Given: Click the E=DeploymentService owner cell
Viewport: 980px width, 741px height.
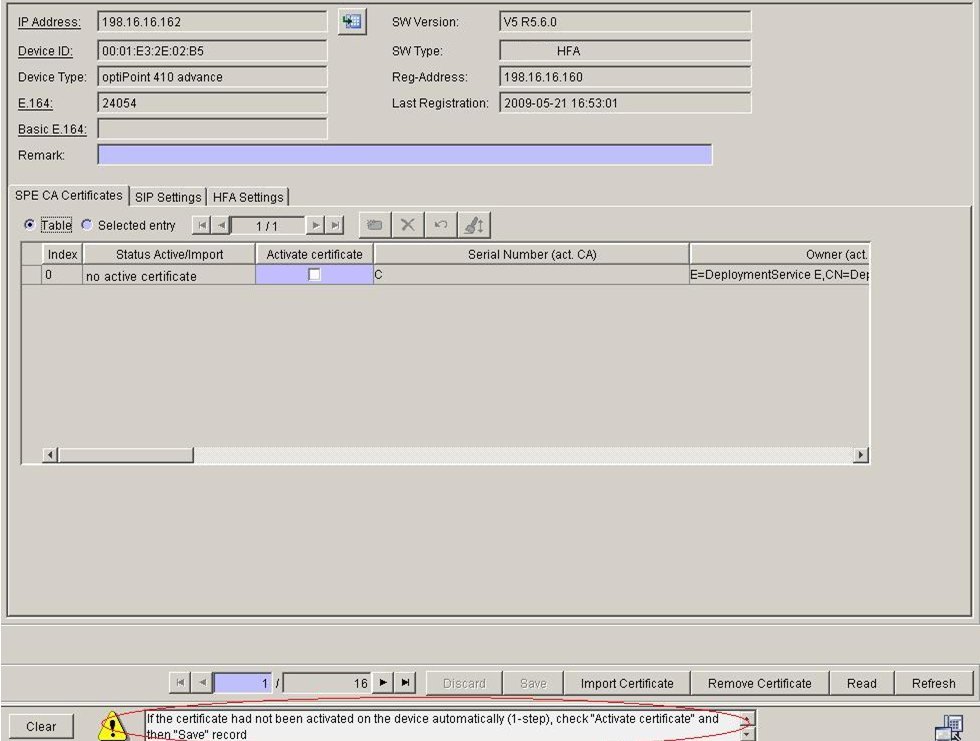Looking at the screenshot, I should pos(779,275).
